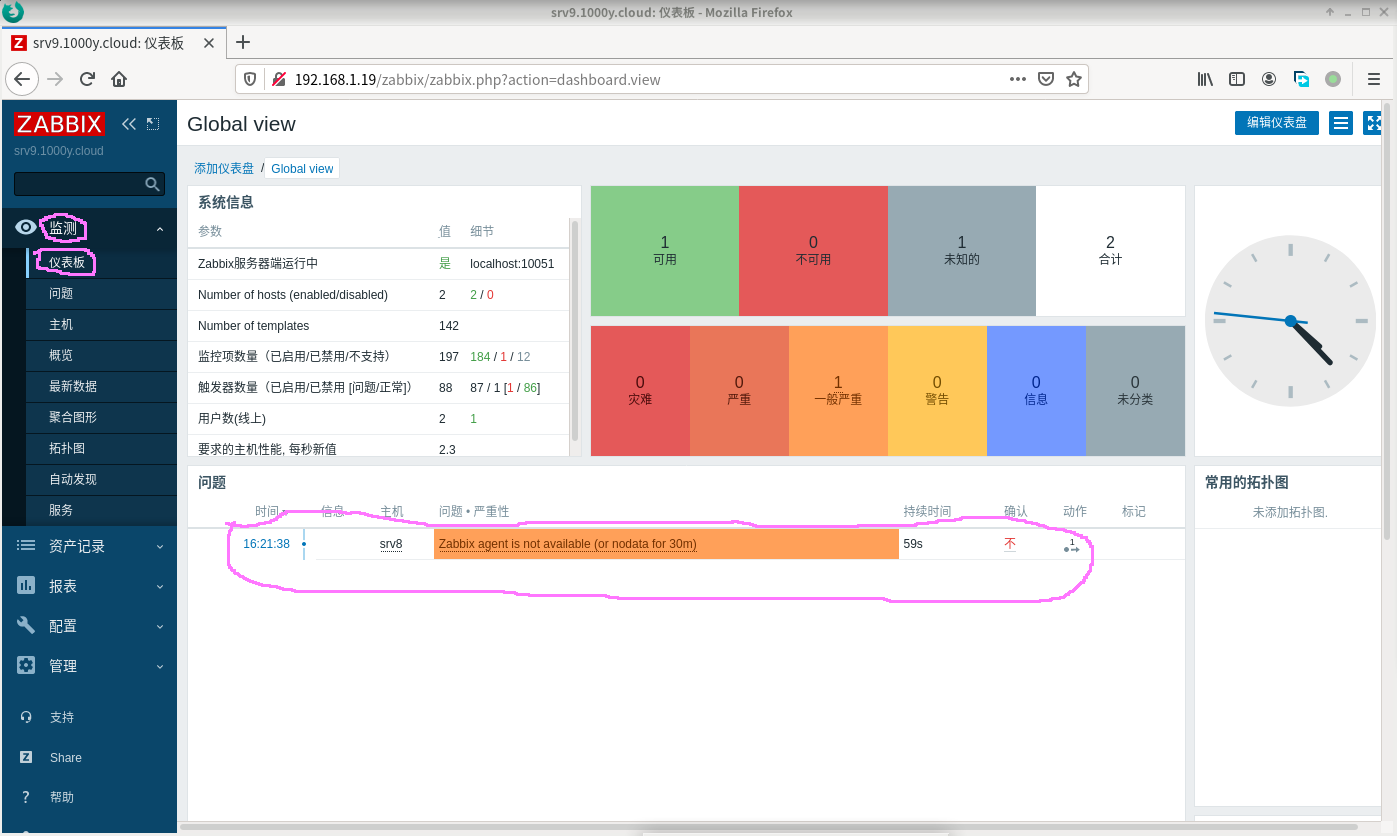Click host srv8 in problems table

coord(391,544)
